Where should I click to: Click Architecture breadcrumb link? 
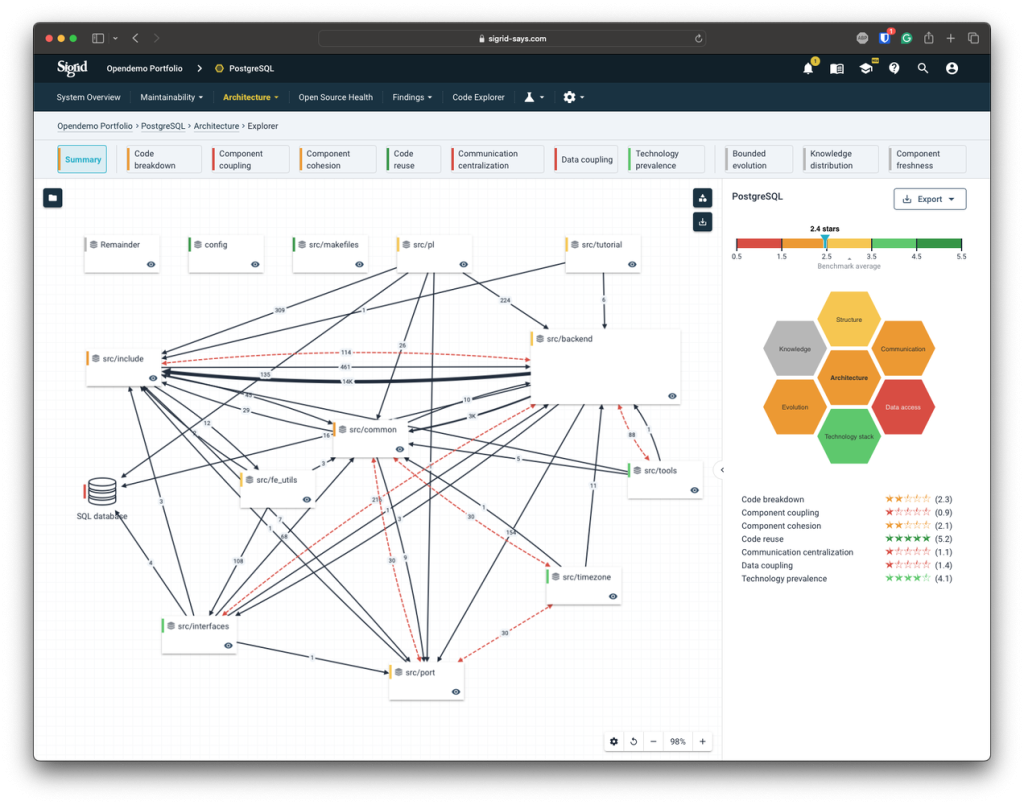point(216,126)
